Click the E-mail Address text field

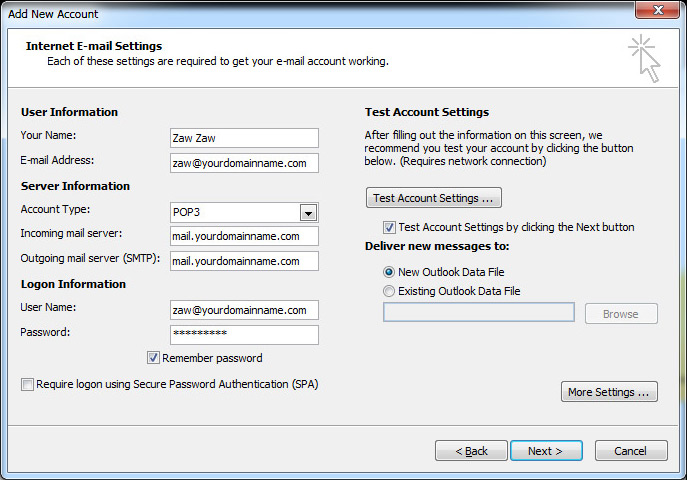pos(244,163)
